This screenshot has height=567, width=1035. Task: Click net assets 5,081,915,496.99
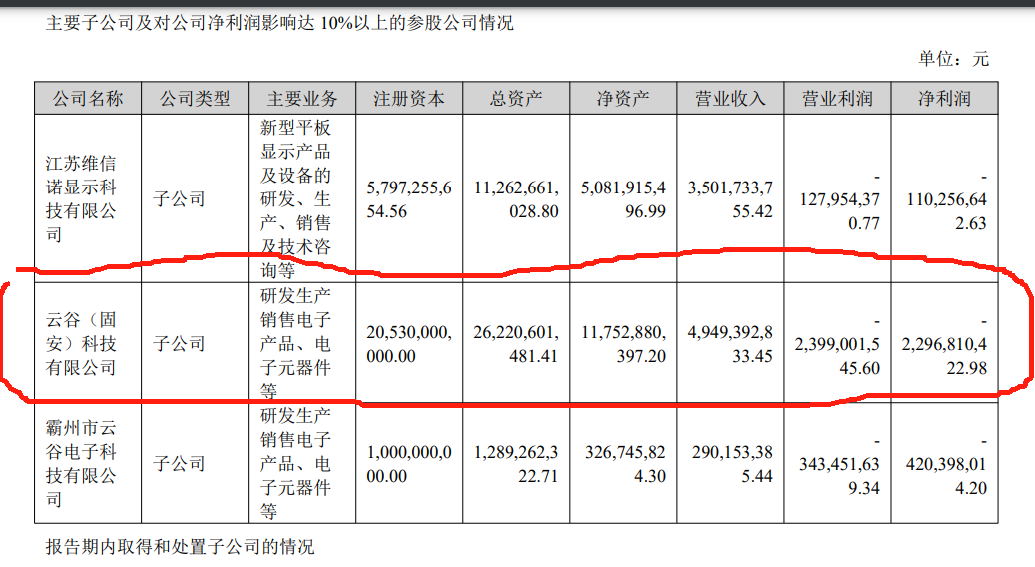[x=623, y=199]
